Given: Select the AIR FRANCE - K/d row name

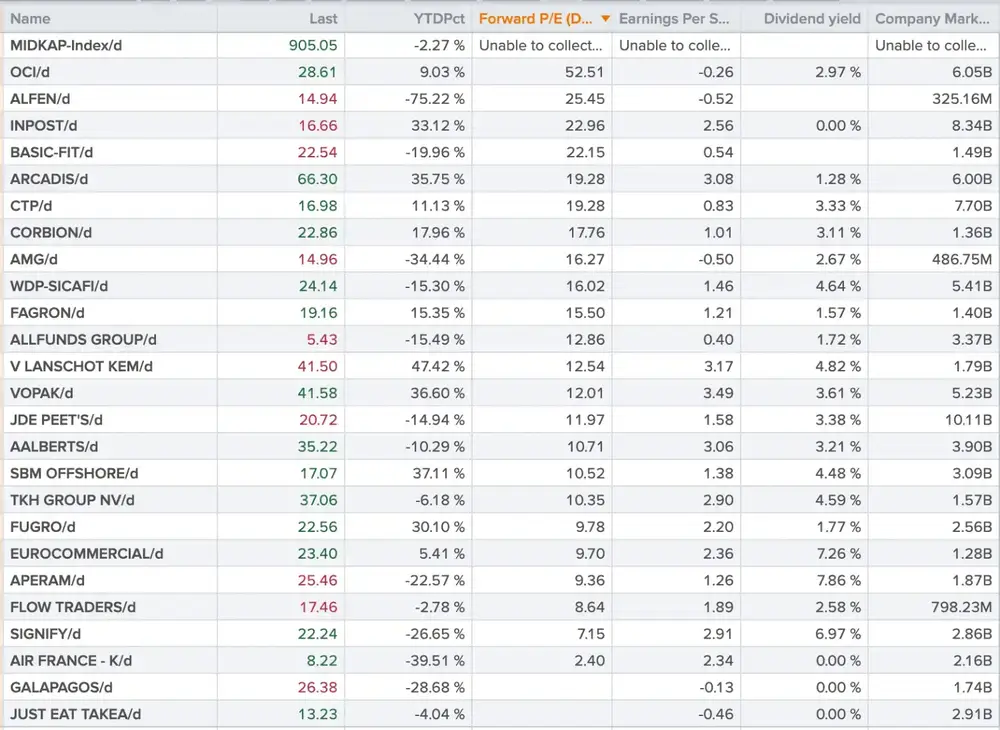Looking at the screenshot, I should (x=71, y=661).
